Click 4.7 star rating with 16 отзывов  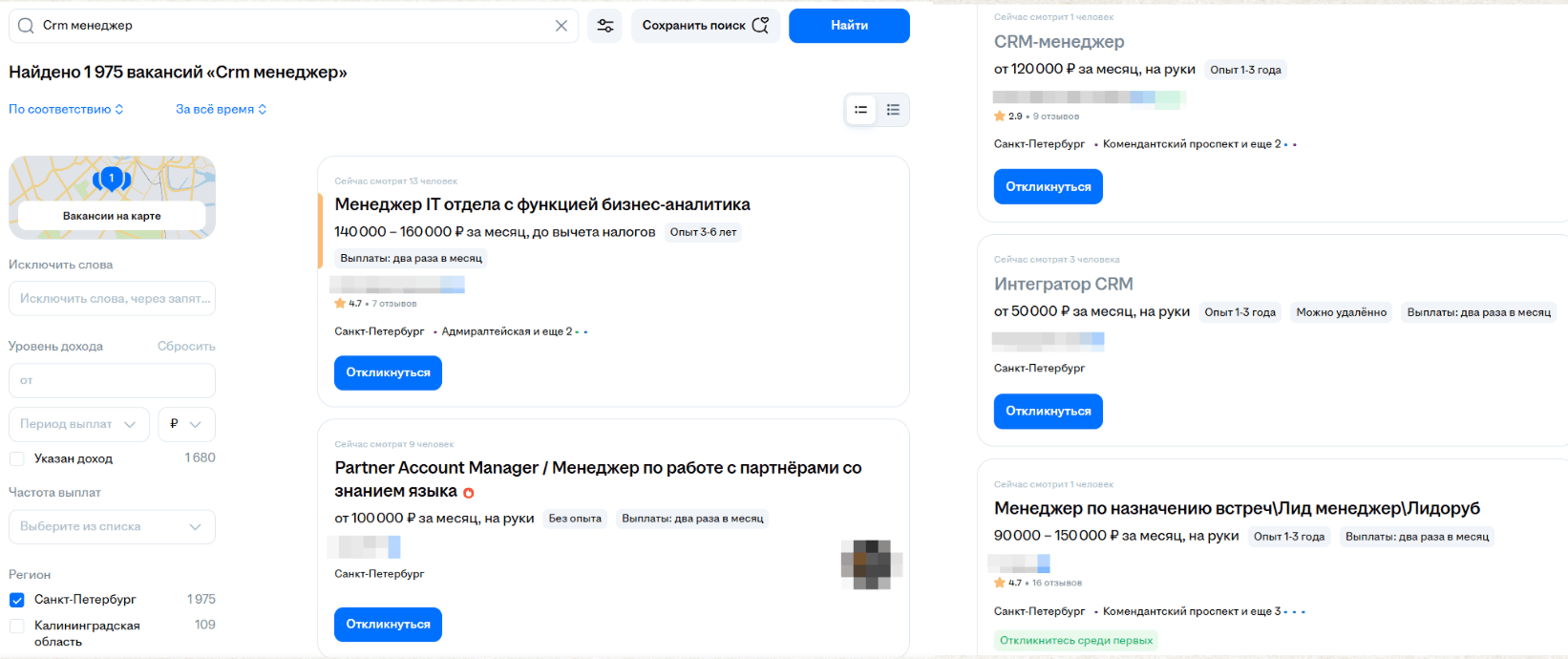[x=1038, y=583]
